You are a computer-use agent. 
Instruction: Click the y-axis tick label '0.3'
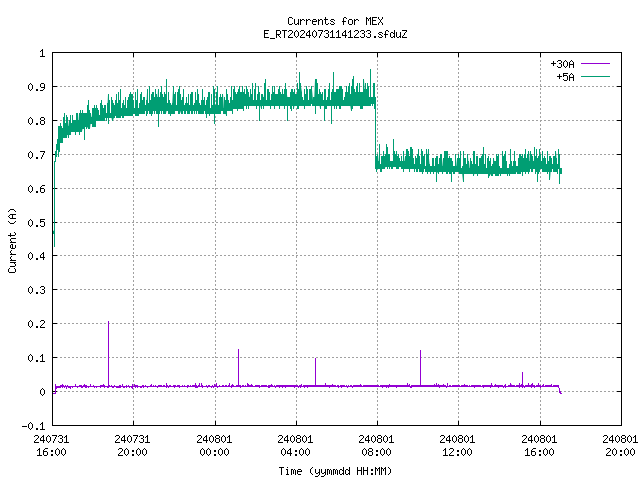[x=36, y=290]
